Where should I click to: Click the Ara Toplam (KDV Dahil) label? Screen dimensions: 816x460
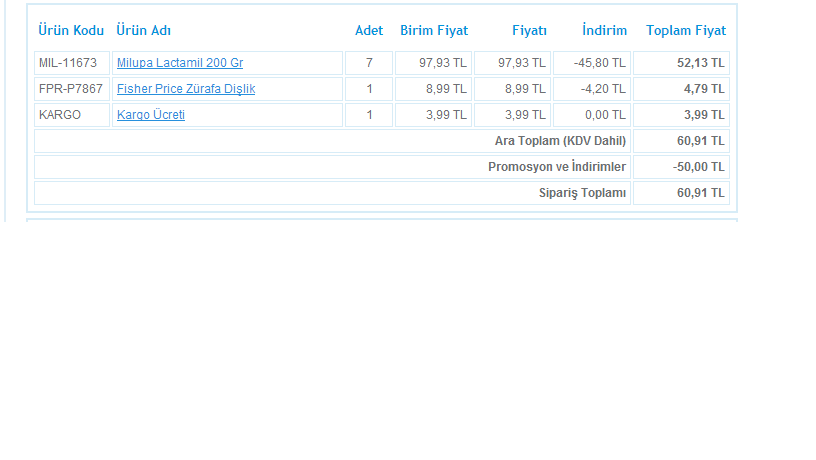coord(560,141)
